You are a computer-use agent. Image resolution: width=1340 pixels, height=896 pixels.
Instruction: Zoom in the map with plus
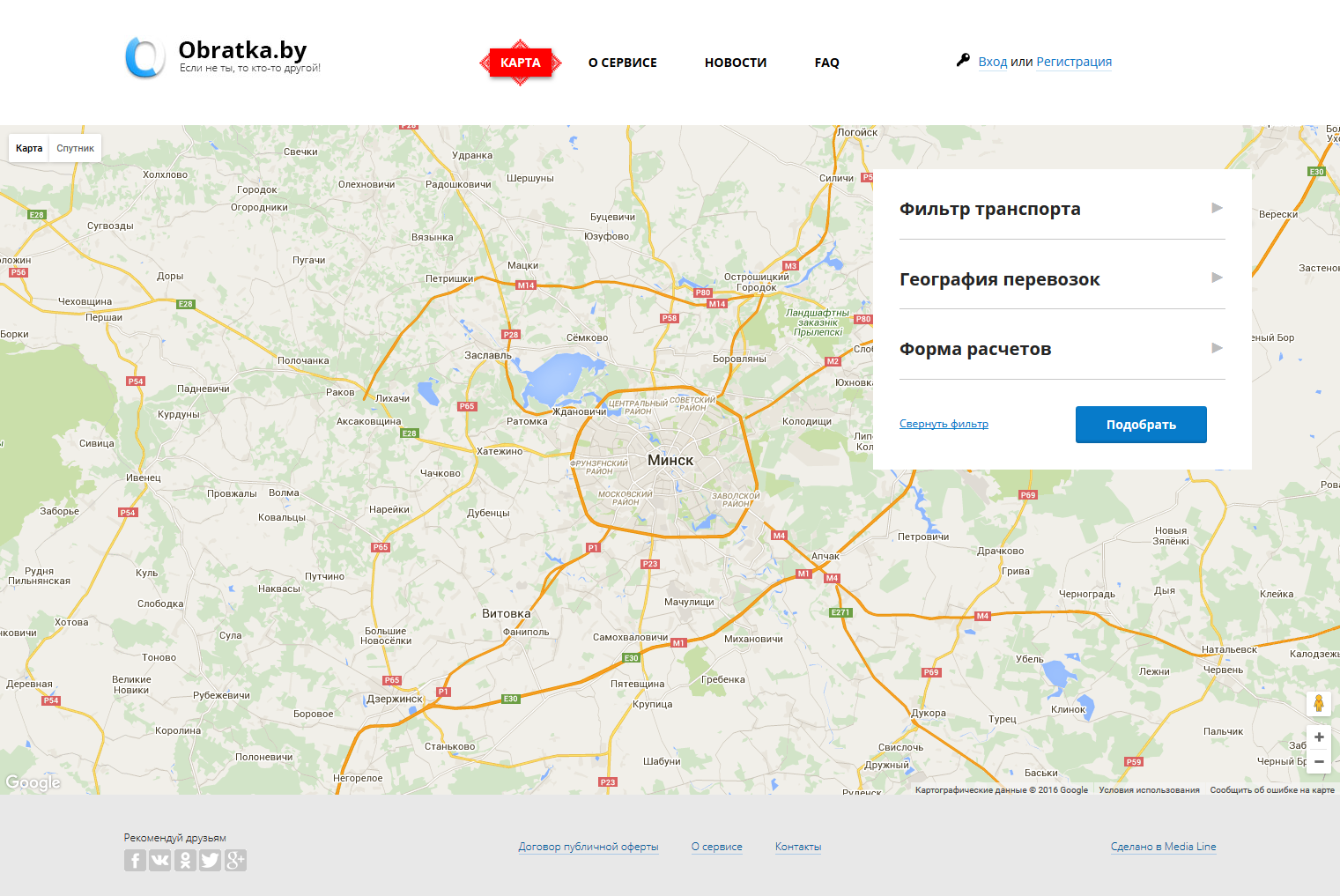pos(1318,737)
